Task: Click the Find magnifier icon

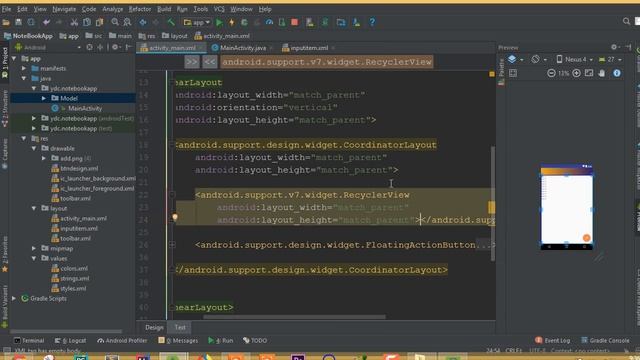Action: click(x=115, y=22)
